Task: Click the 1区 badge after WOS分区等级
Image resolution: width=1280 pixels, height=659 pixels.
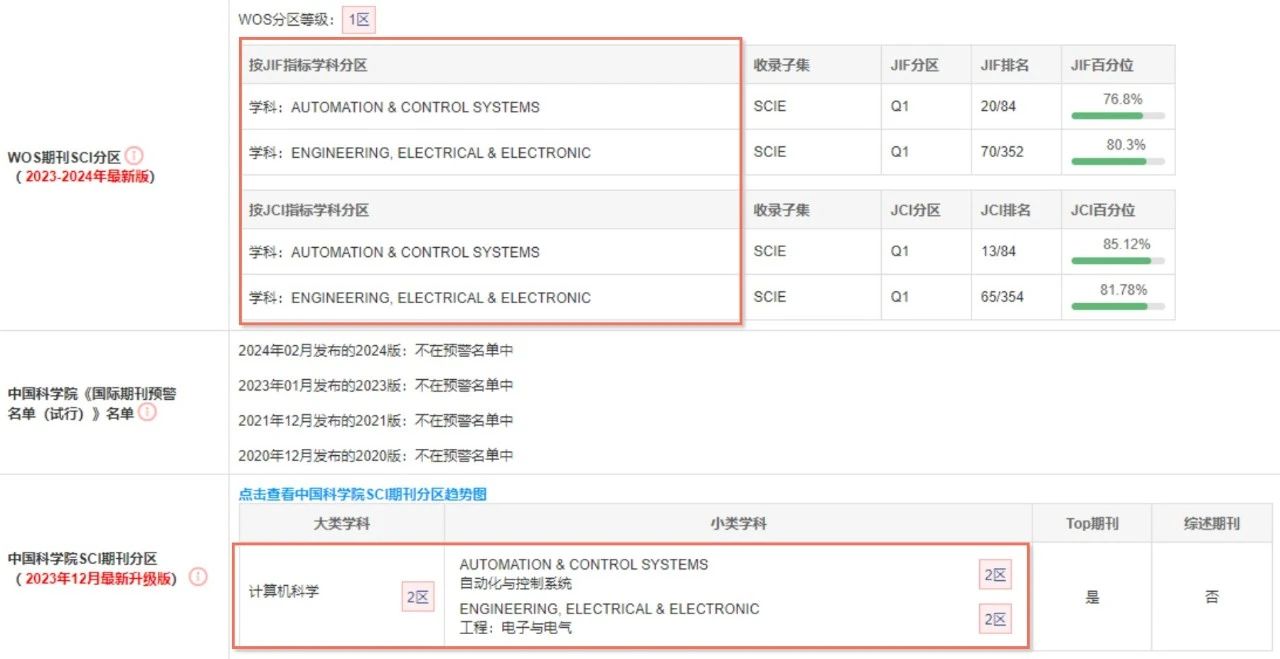Action: 359,19
